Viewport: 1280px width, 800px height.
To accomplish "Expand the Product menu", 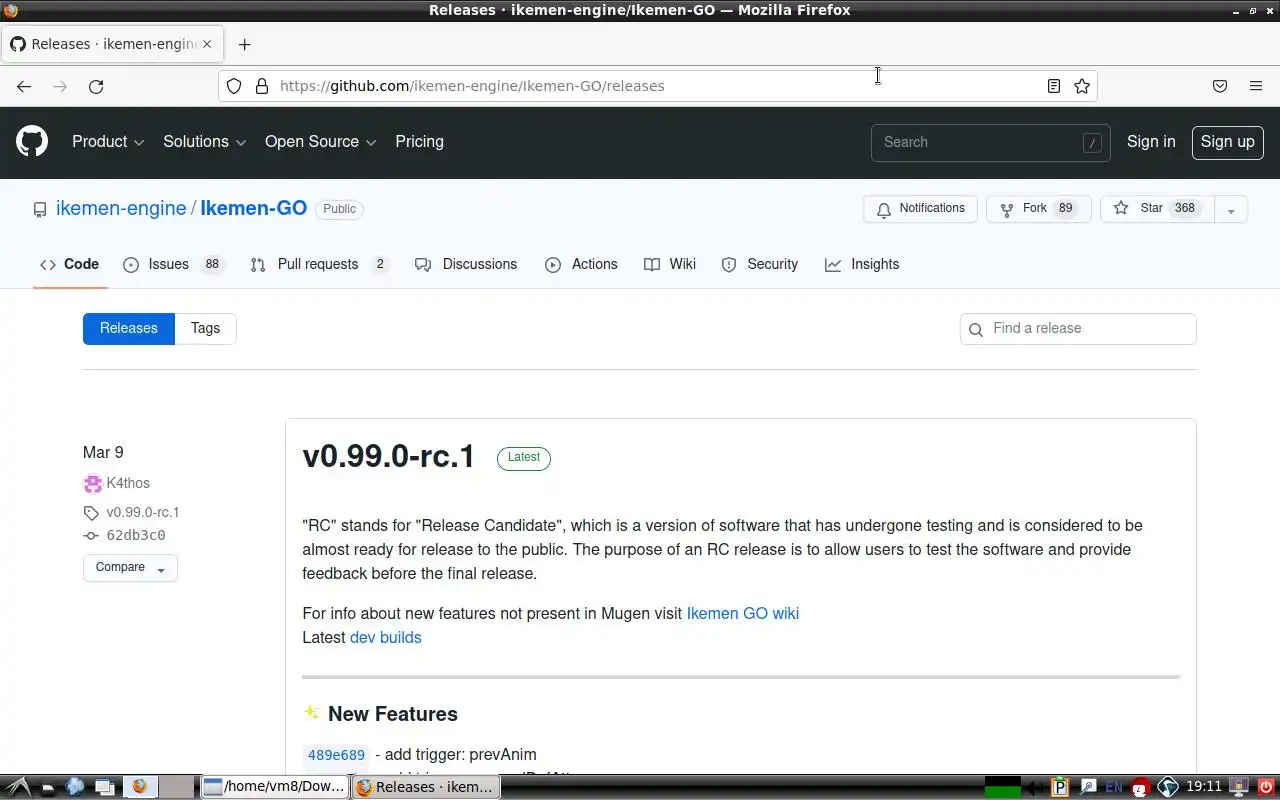I will pos(108,142).
